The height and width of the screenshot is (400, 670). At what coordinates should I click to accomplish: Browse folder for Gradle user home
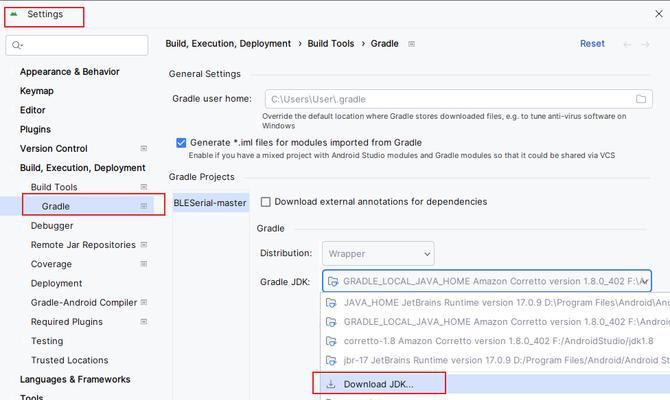(x=641, y=99)
